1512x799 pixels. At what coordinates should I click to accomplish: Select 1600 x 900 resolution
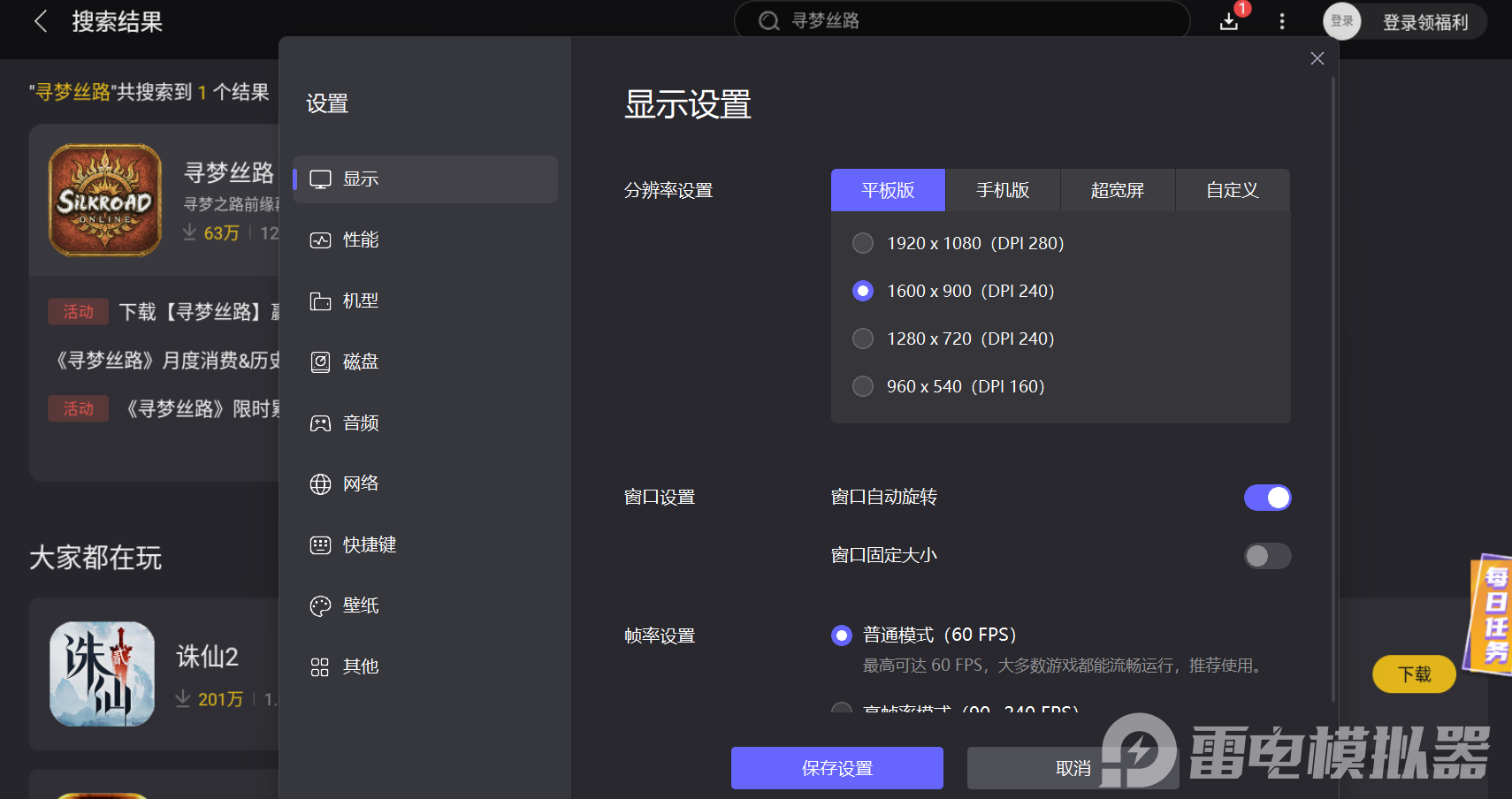(863, 291)
